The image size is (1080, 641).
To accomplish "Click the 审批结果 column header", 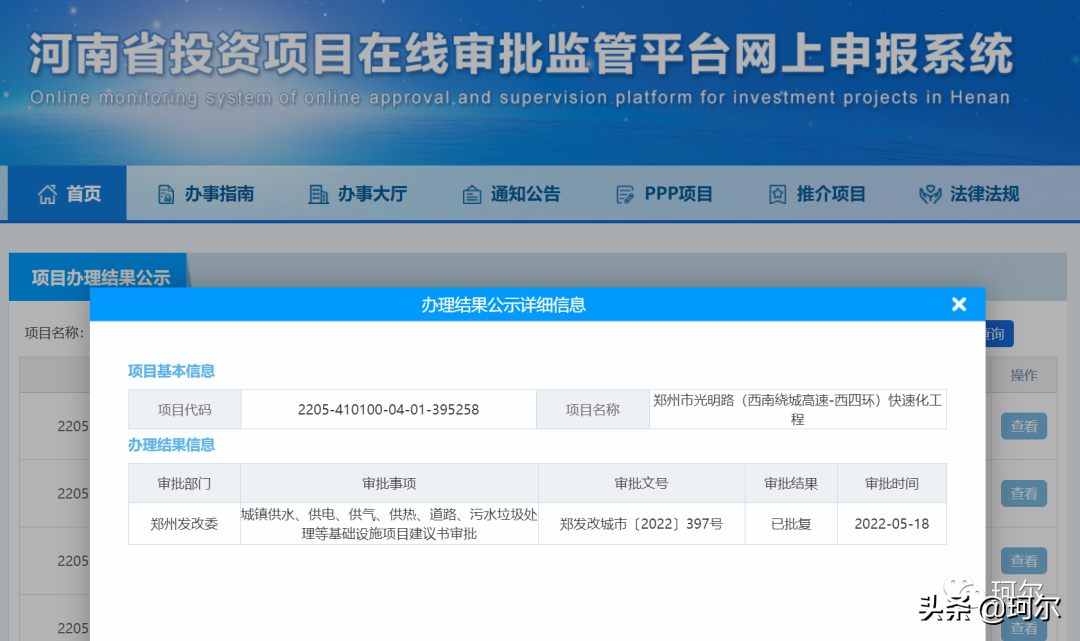I will (x=791, y=483).
